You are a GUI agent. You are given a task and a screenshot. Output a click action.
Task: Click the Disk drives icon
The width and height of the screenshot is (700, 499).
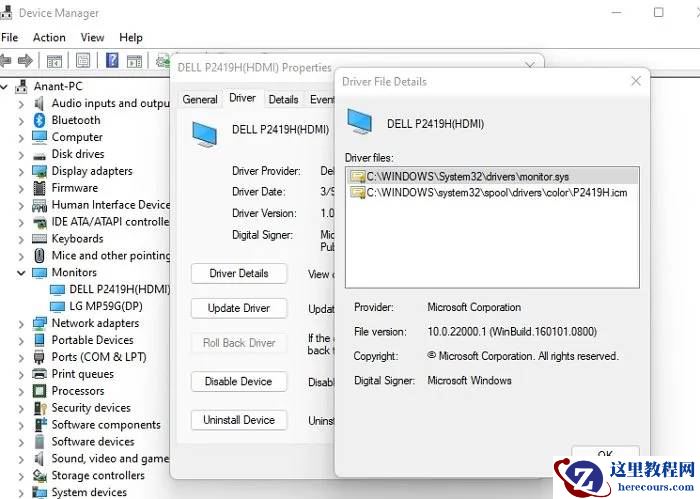(39, 156)
